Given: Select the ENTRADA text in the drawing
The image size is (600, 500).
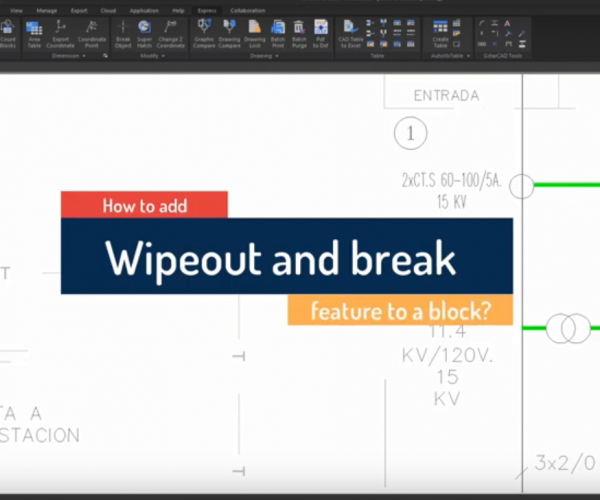Looking at the screenshot, I should (x=447, y=96).
